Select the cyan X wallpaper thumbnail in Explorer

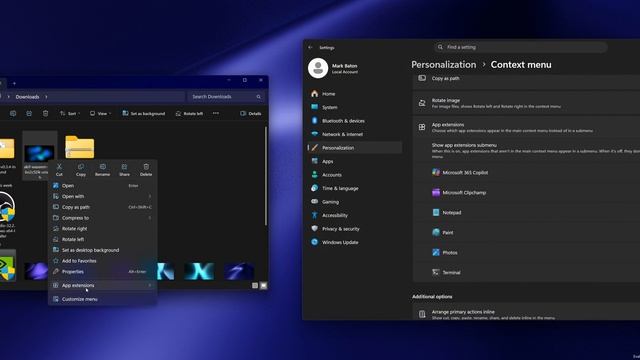(x=199, y=271)
